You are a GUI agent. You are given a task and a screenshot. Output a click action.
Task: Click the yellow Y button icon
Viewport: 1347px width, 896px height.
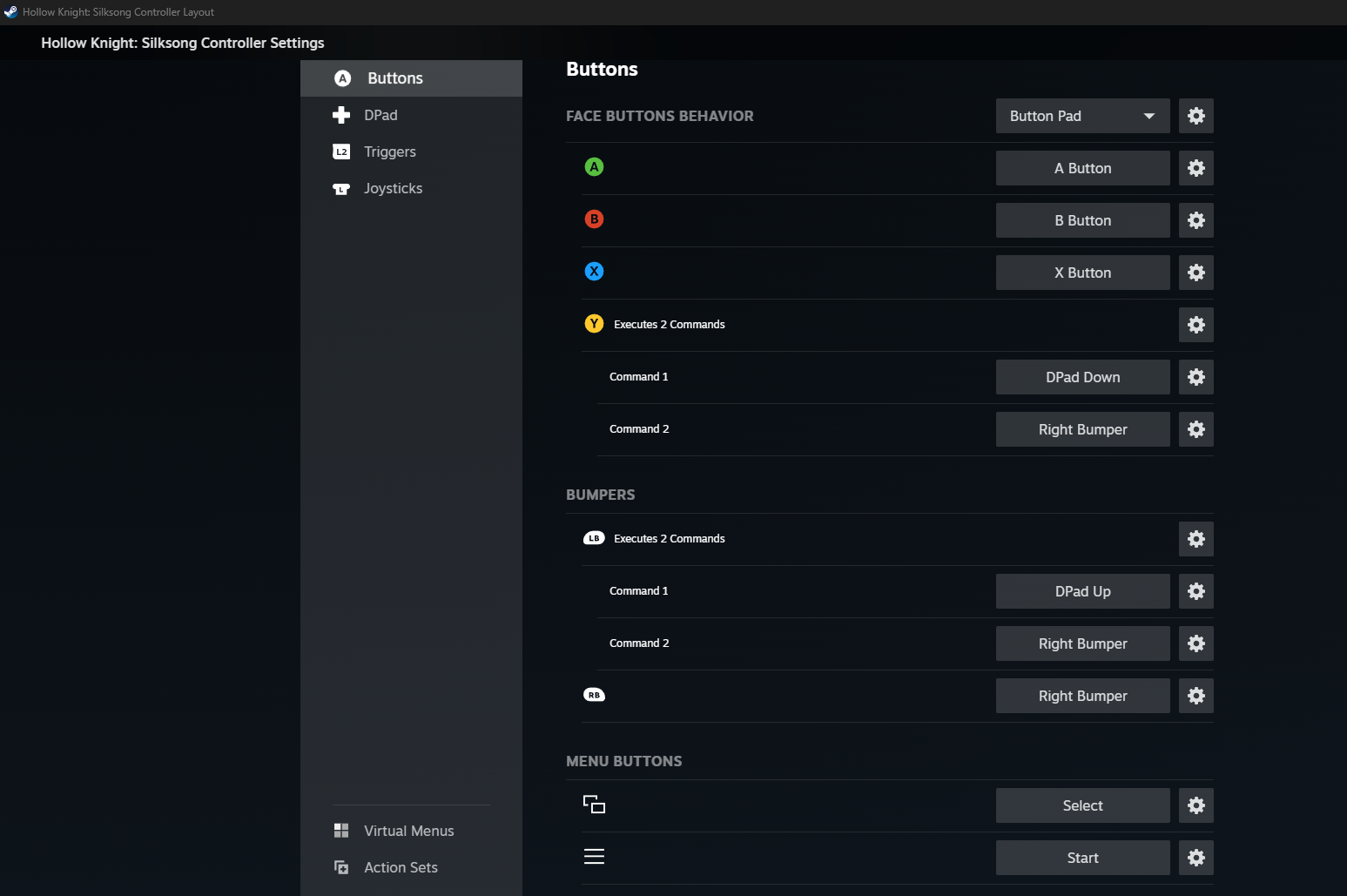point(594,324)
